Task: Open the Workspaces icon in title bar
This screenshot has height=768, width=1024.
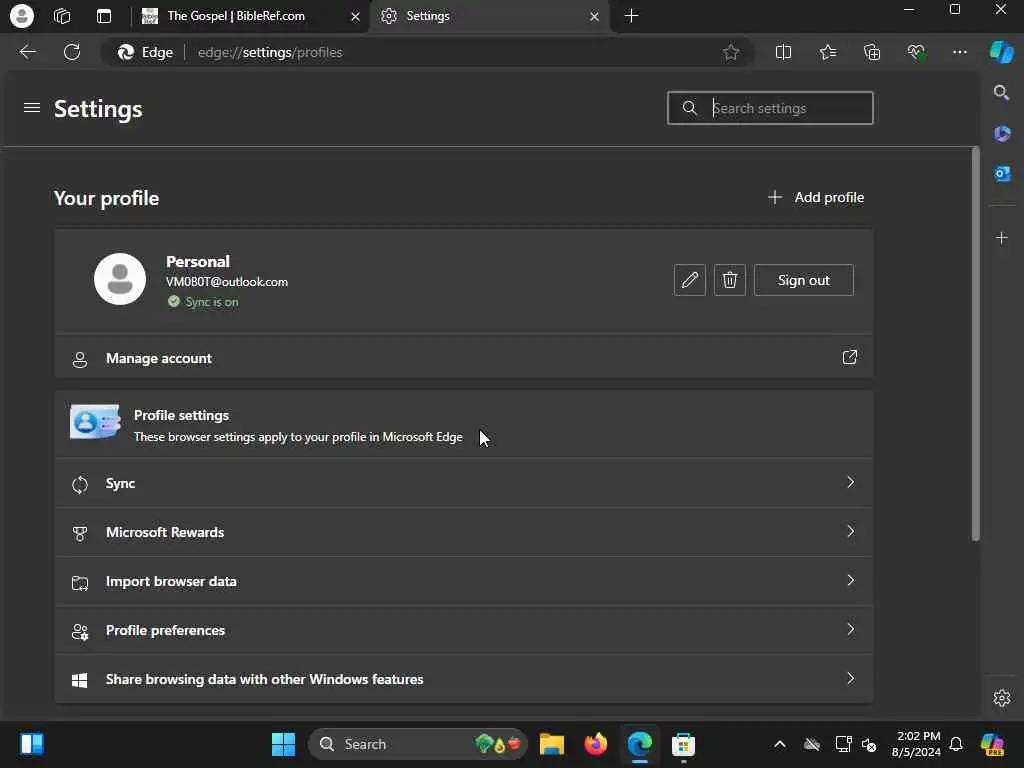Action: coord(62,16)
